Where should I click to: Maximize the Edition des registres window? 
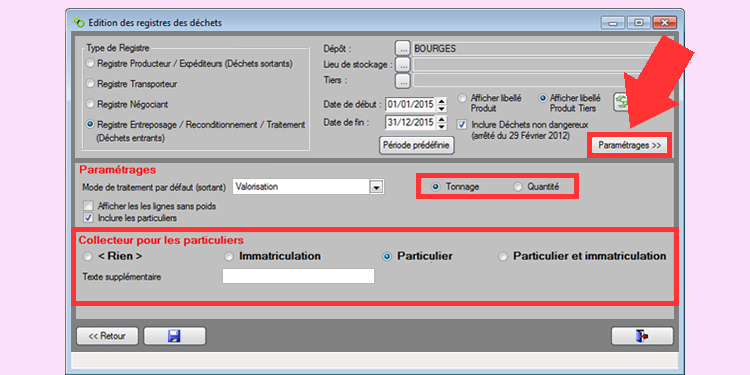(x=639, y=22)
